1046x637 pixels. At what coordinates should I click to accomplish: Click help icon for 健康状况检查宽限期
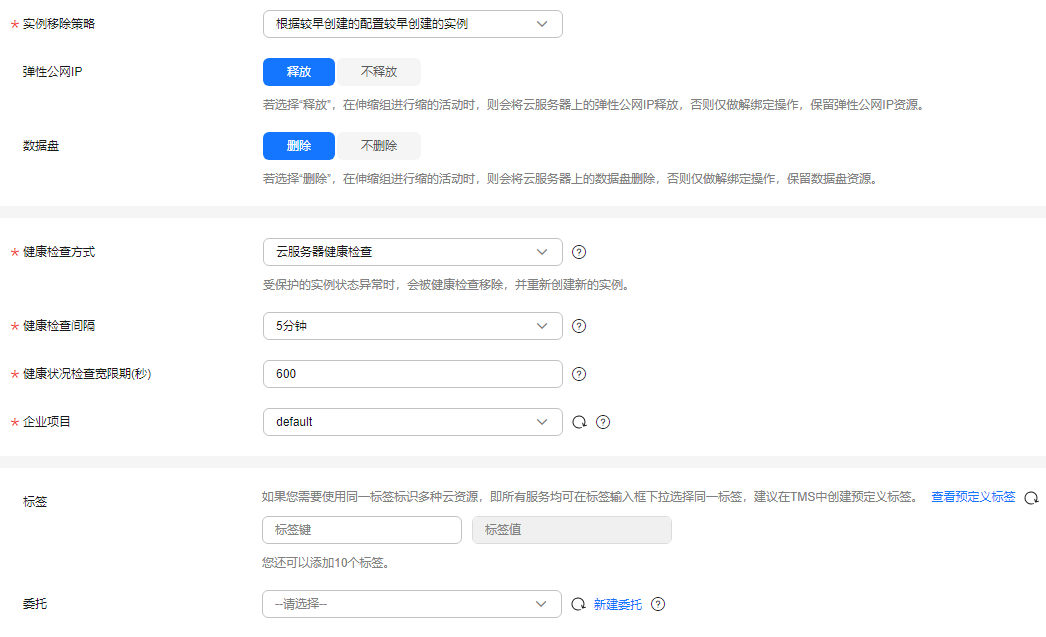[x=579, y=374]
